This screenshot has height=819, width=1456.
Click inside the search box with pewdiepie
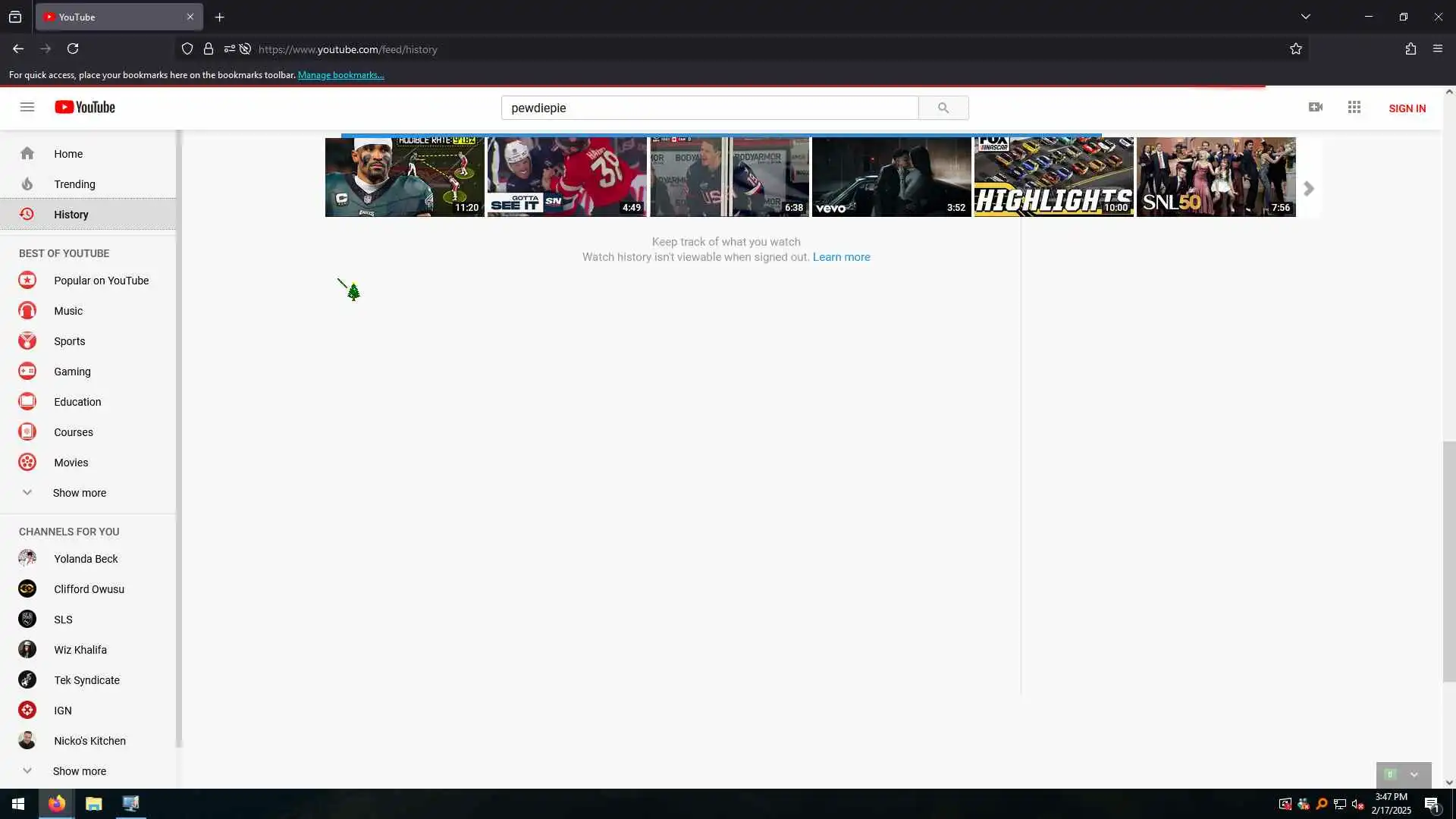[709, 108]
